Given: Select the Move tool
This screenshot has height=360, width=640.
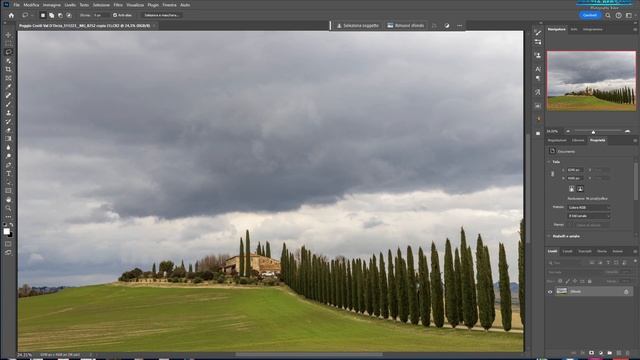Looking at the screenshot, I should (8, 35).
